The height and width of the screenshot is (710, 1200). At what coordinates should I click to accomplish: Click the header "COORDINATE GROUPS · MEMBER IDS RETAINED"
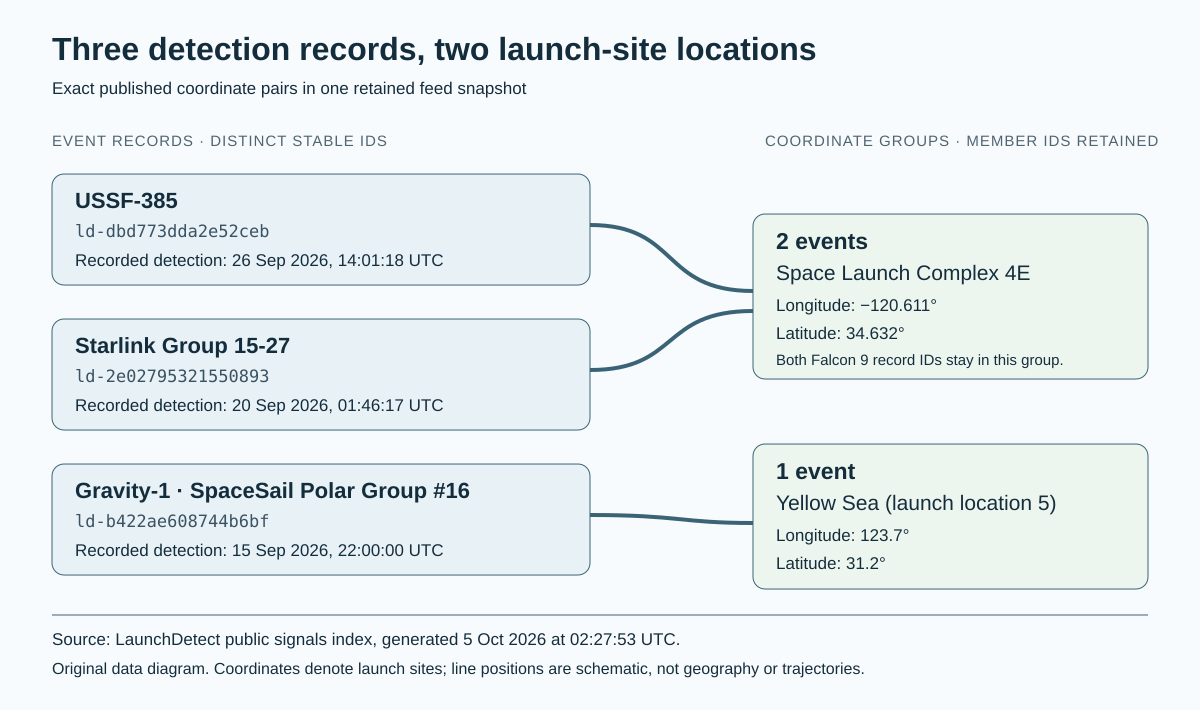pyautogui.click(x=962, y=141)
